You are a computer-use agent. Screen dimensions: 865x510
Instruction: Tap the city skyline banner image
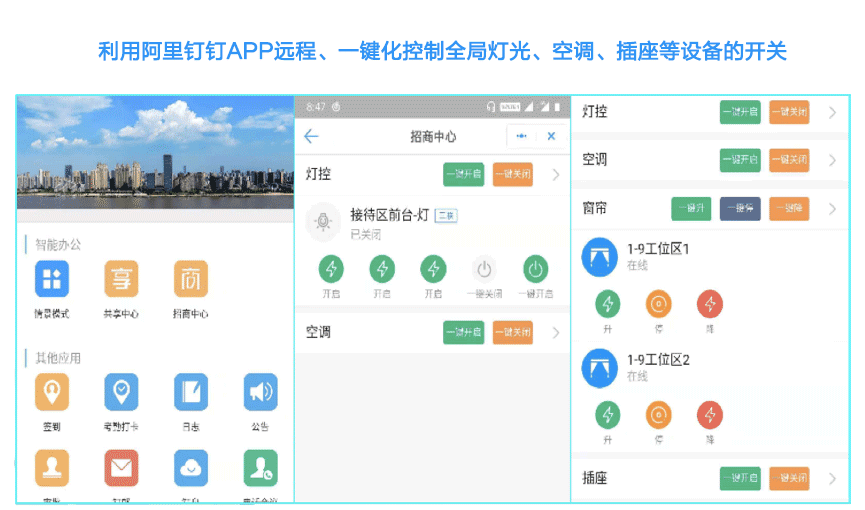[x=156, y=153]
